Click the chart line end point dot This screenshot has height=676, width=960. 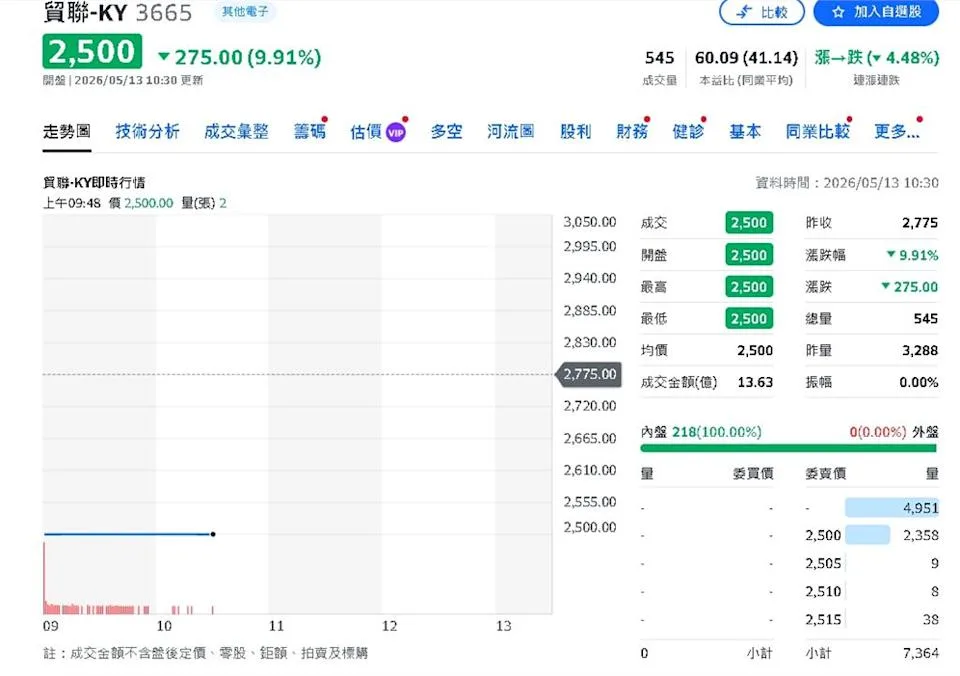click(x=213, y=534)
